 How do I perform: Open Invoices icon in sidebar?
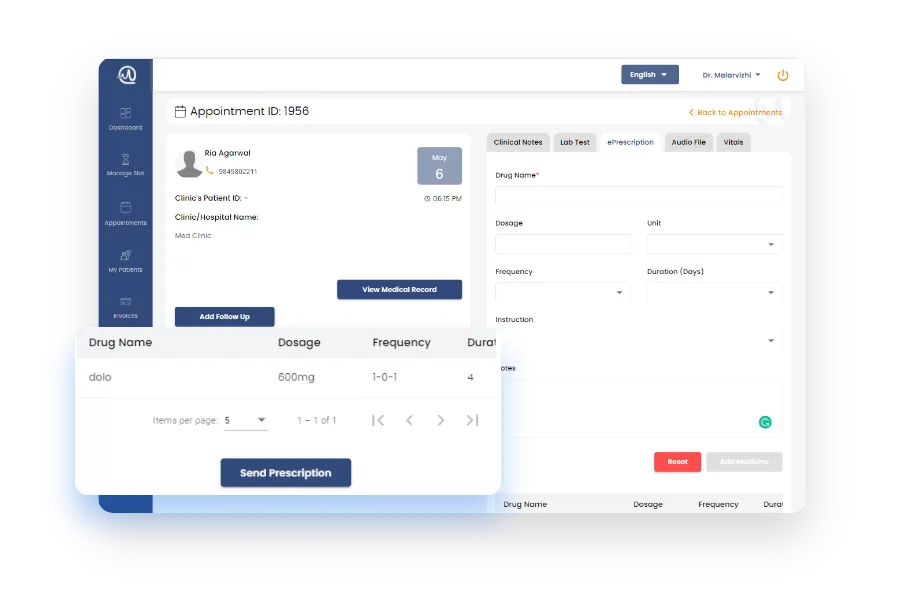pyautogui.click(x=125, y=302)
